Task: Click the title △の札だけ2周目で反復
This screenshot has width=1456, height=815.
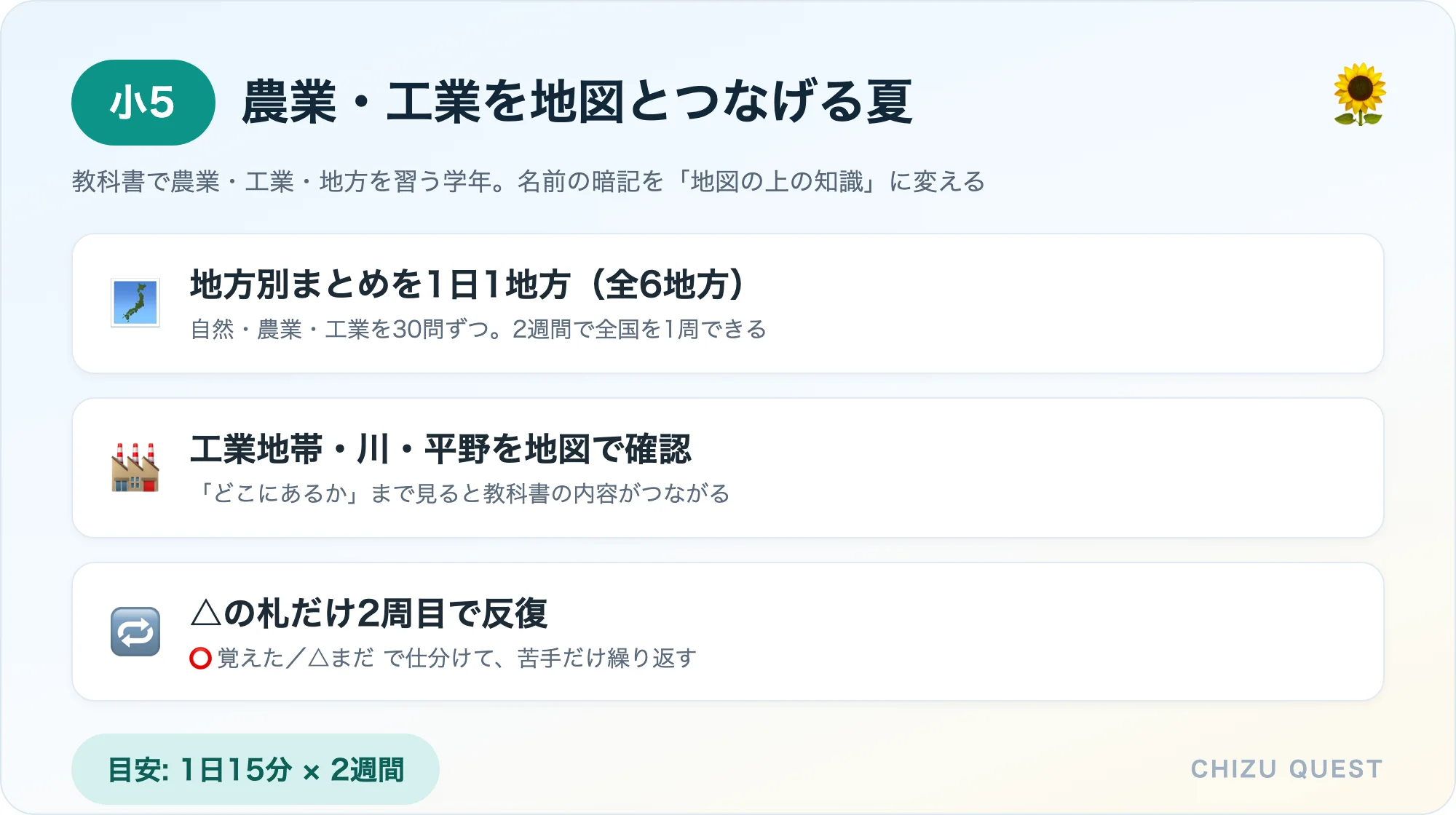Action: [369, 613]
